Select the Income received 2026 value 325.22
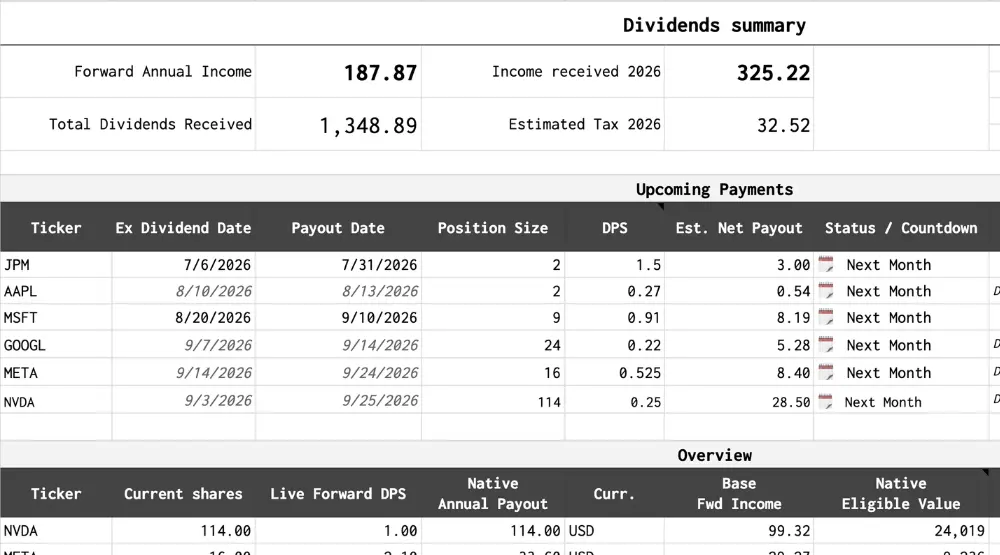This screenshot has height=555, width=1000. 773,73
